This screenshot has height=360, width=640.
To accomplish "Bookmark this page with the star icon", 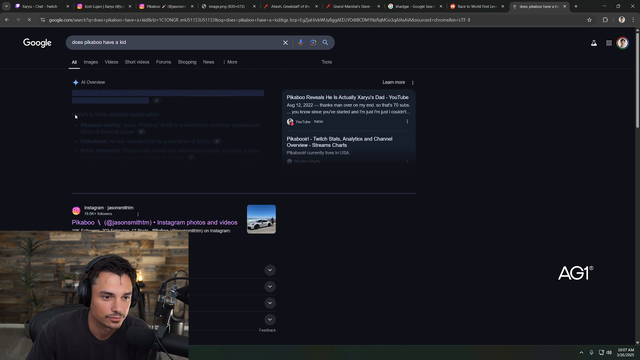I will tap(589, 20).
